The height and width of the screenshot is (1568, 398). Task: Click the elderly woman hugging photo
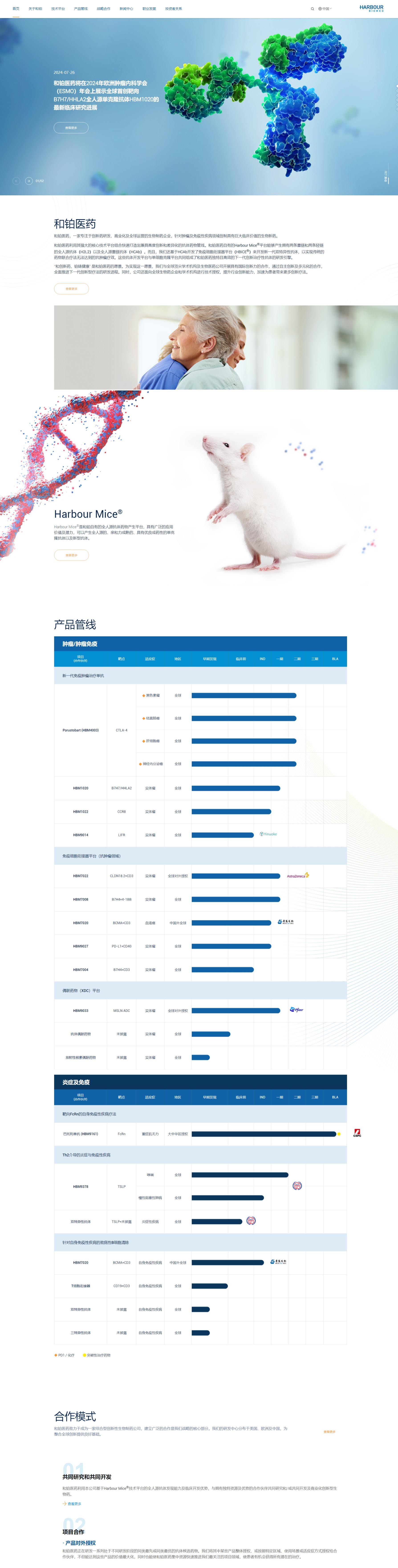click(x=226, y=347)
